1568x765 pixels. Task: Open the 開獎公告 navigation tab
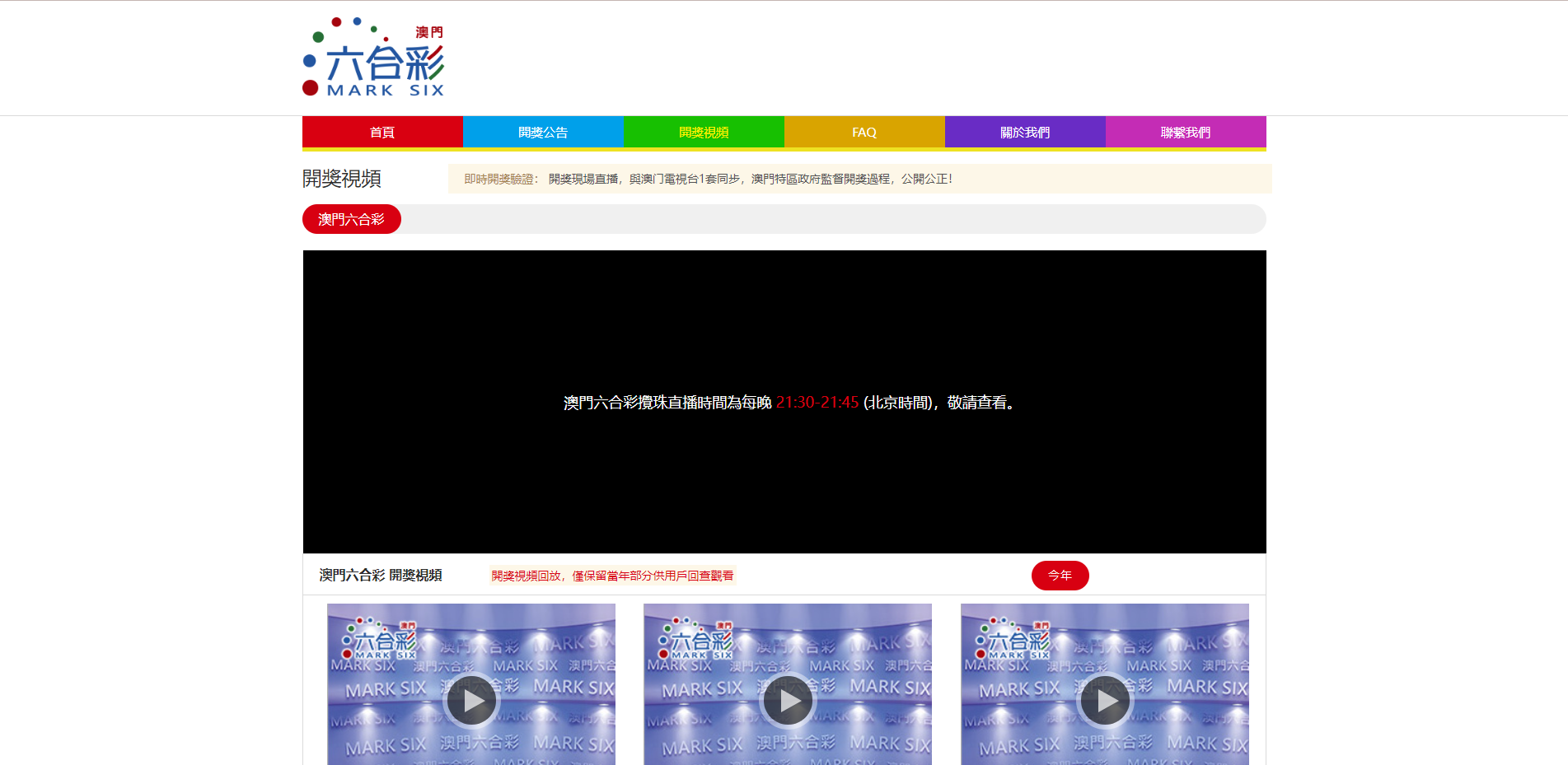[543, 133]
